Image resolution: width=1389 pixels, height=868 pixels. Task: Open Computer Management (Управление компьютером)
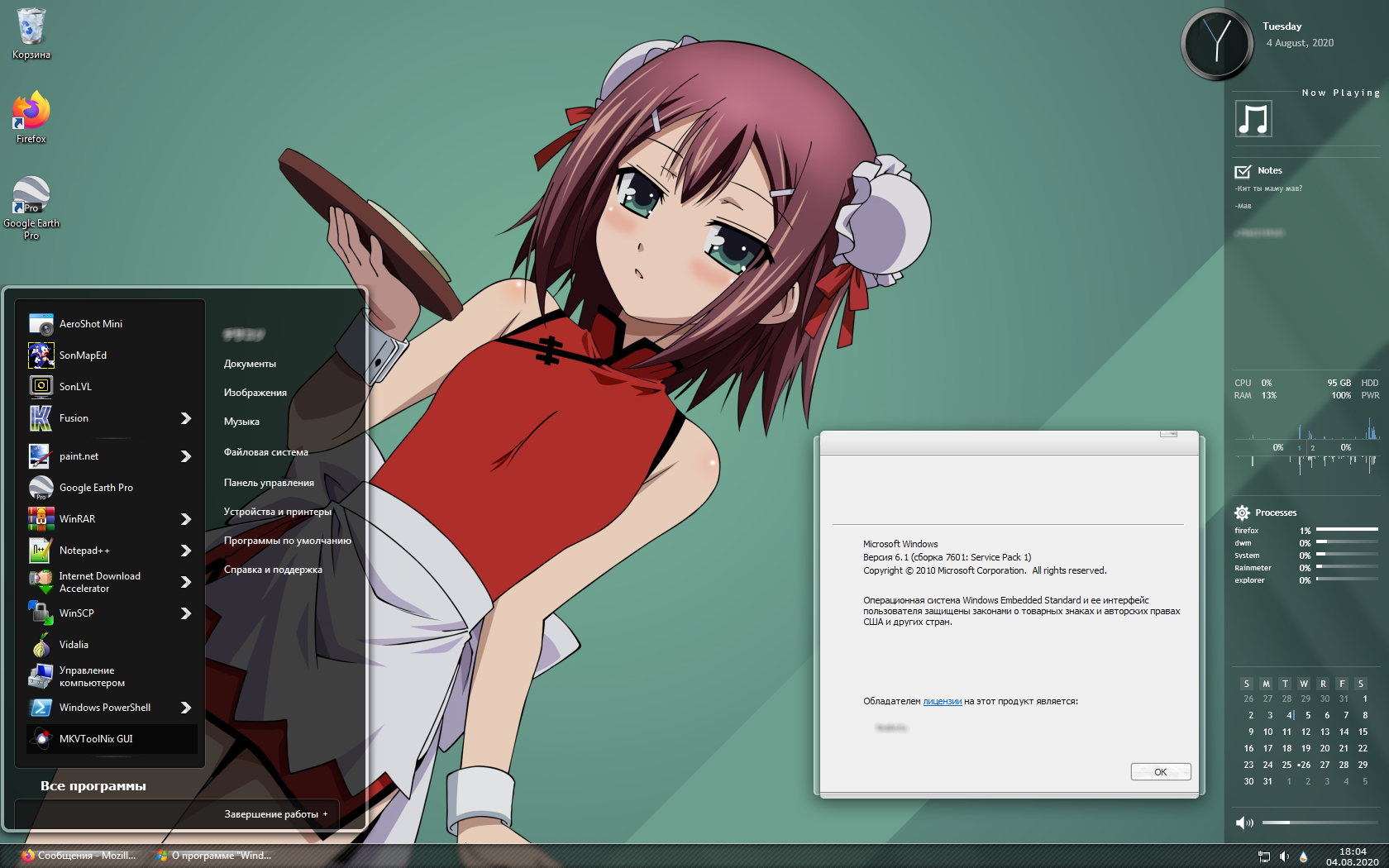click(112, 676)
